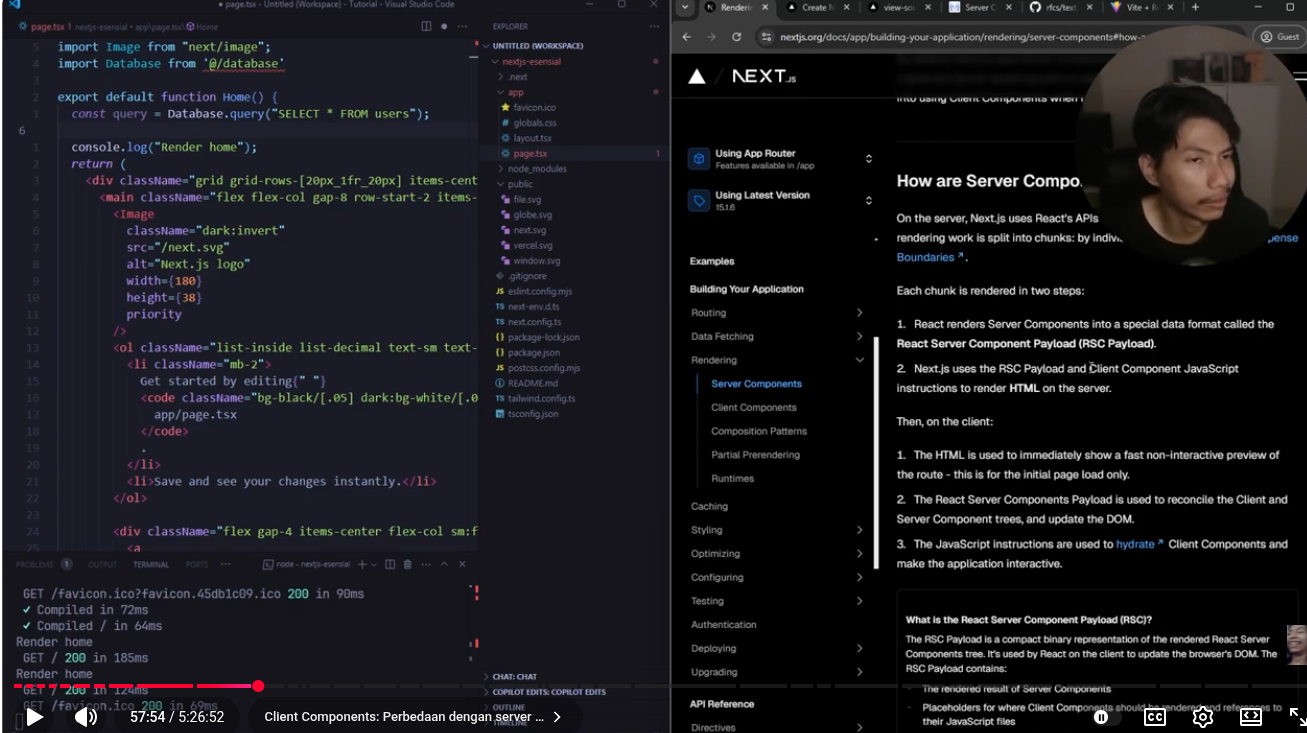The width and height of the screenshot is (1307, 733).
Task: Open the Using Latest Version dropdown
Action: (782, 201)
